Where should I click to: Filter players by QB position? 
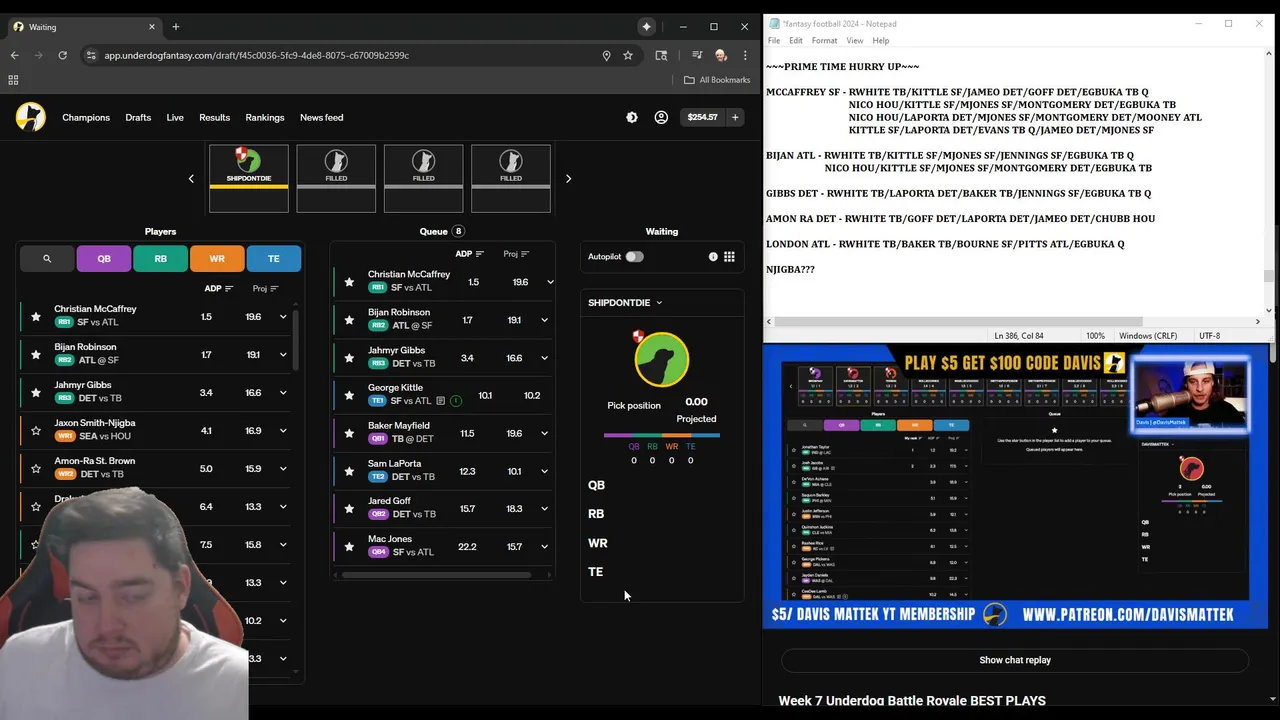point(104,258)
